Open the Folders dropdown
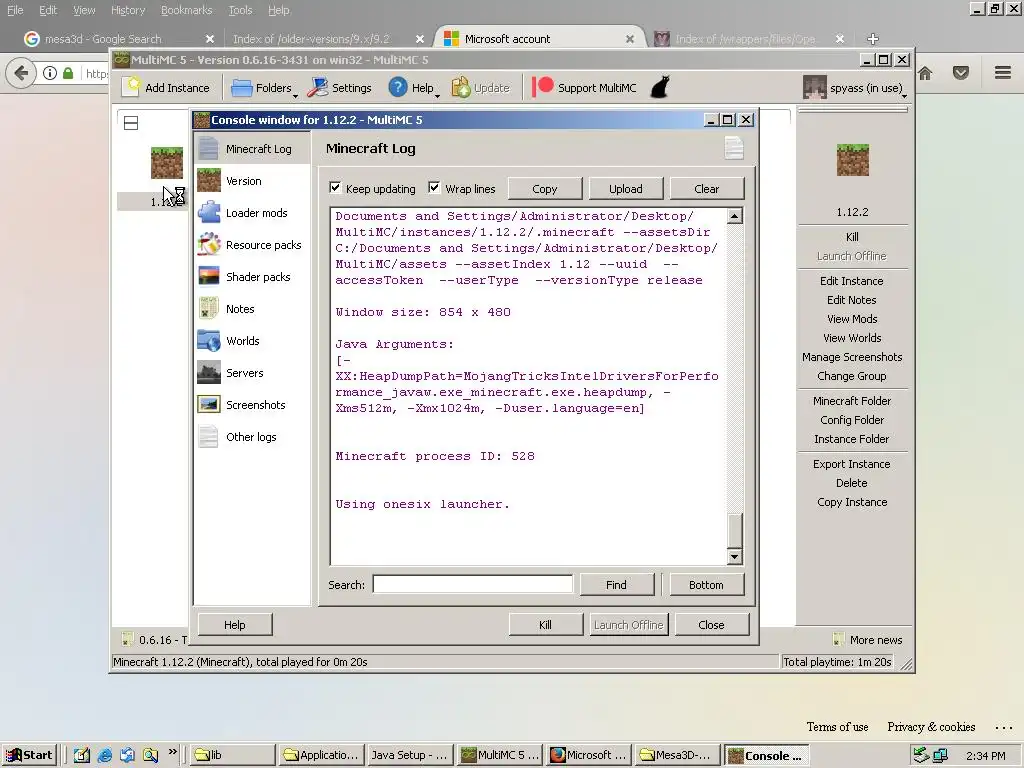The width and height of the screenshot is (1024, 768). click(263, 88)
